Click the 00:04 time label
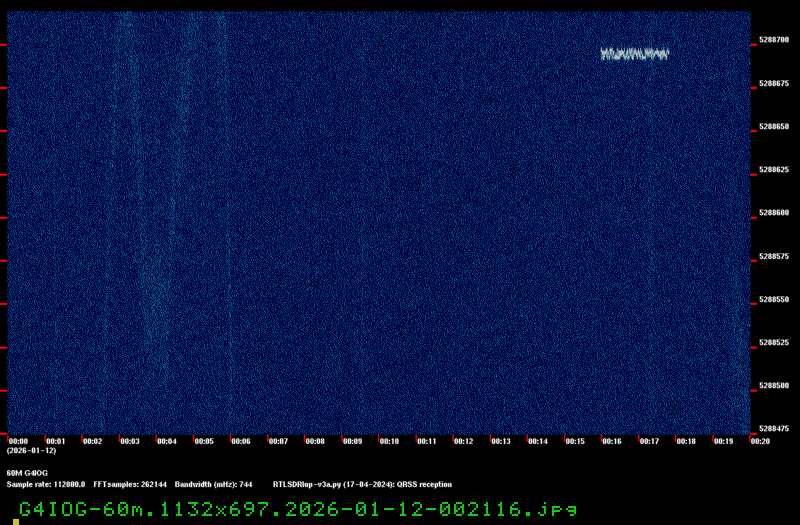 [x=167, y=441]
